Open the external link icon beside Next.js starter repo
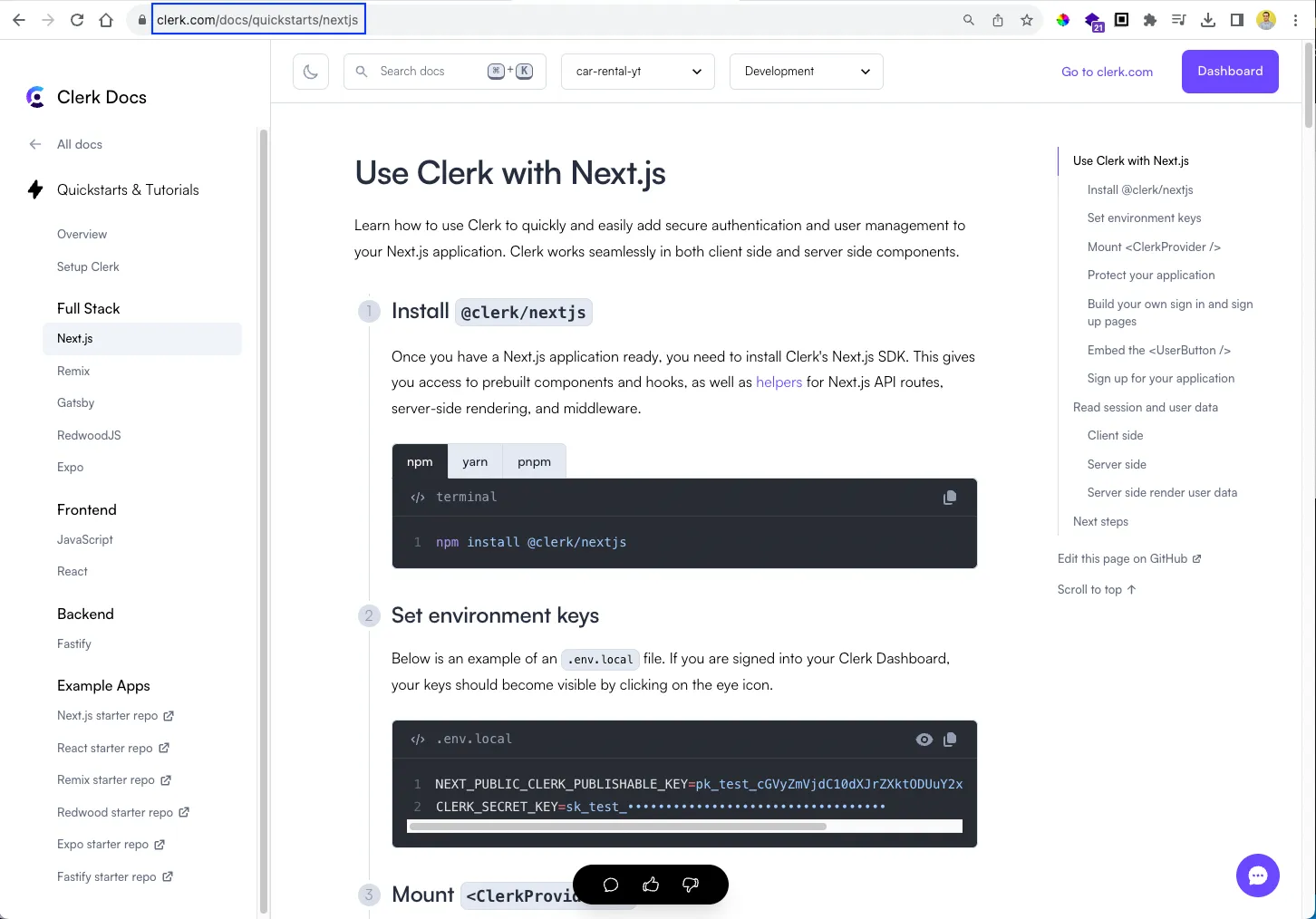This screenshot has width=1316, height=919. point(169,715)
